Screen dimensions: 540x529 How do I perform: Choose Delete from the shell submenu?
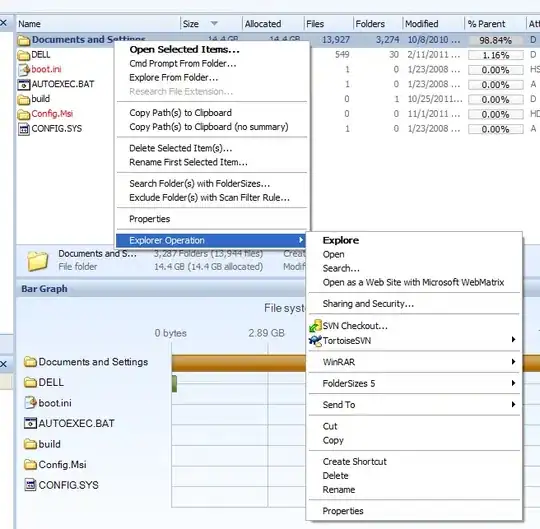(414, 476)
